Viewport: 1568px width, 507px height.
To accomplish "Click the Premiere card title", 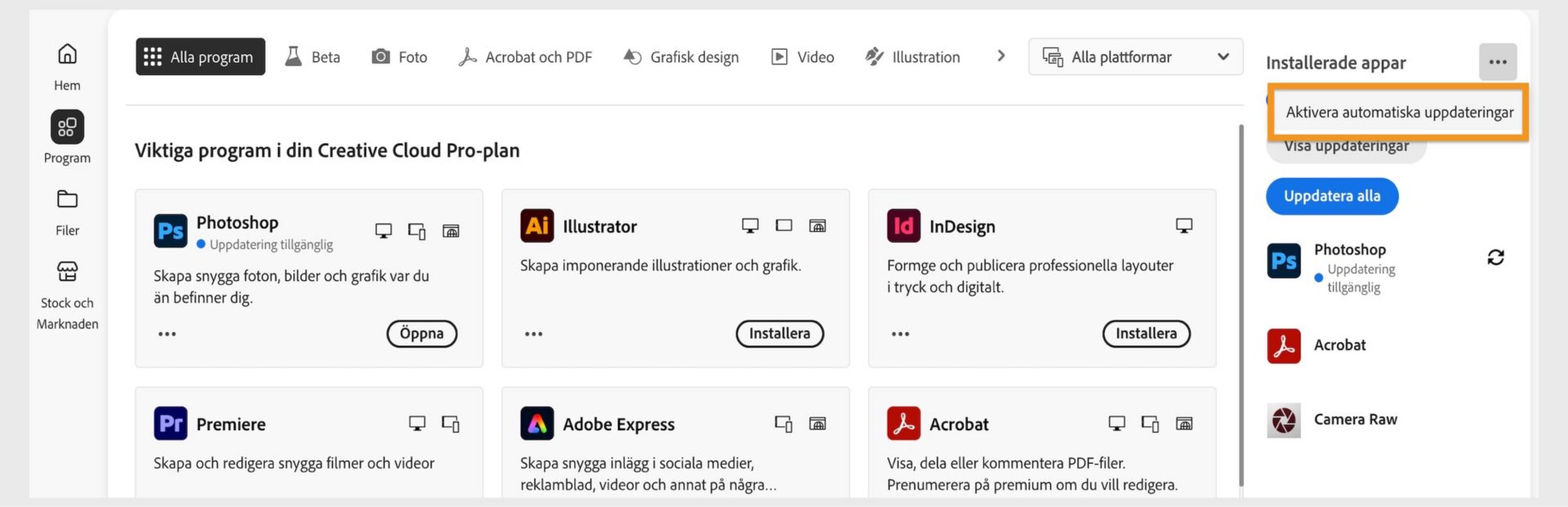I will 230,424.
